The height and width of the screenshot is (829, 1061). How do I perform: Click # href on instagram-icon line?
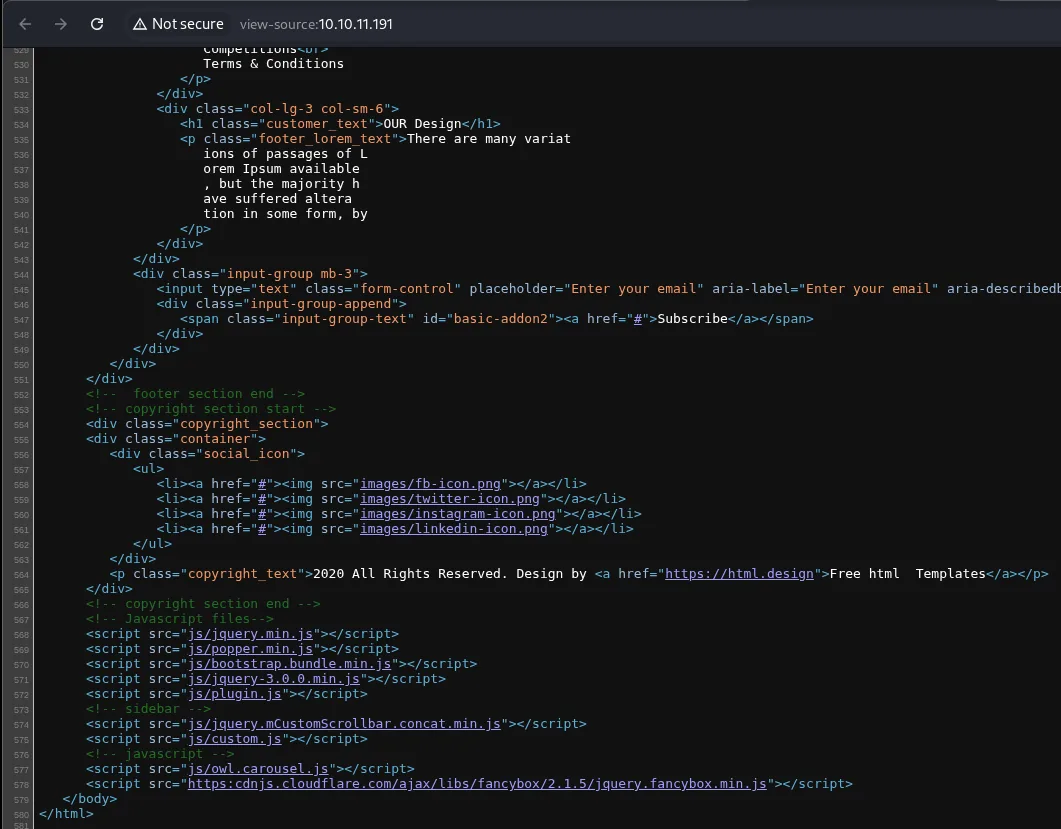(x=262, y=514)
